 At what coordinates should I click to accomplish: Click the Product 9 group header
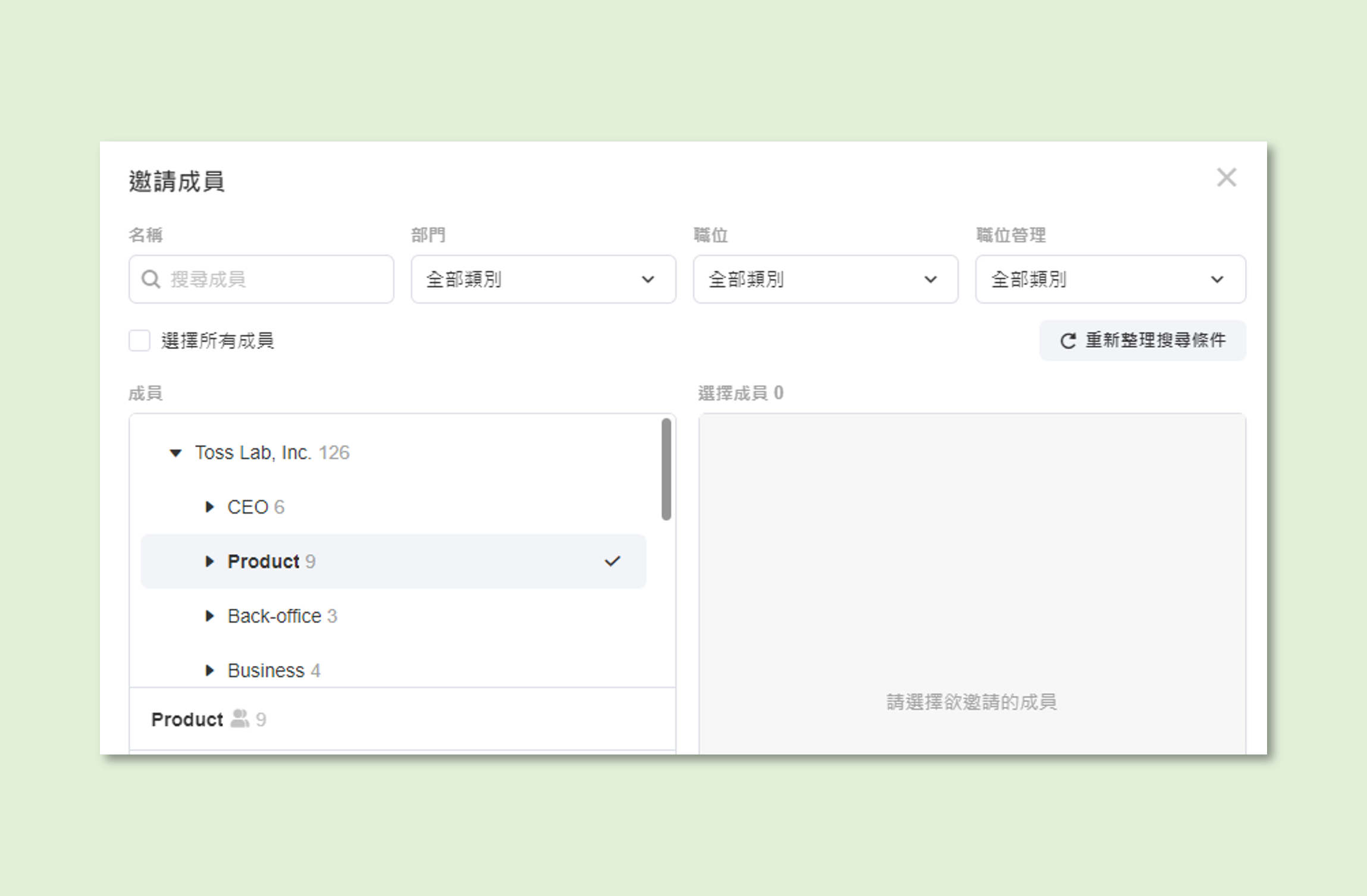[403, 719]
